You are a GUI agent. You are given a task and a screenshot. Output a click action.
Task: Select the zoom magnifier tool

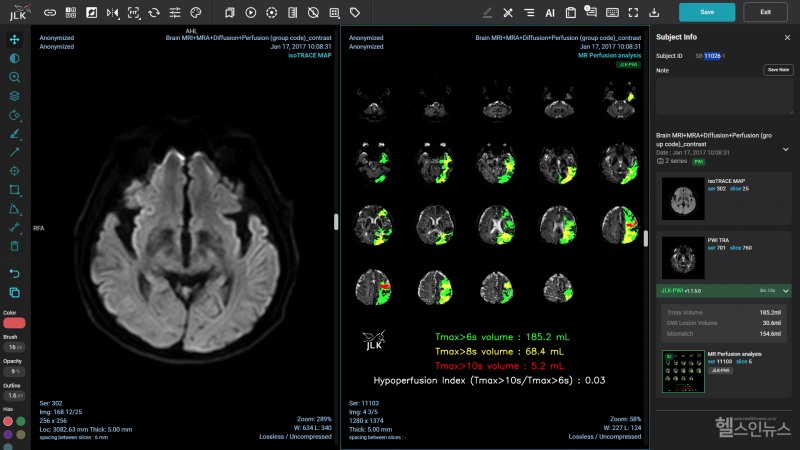14,77
